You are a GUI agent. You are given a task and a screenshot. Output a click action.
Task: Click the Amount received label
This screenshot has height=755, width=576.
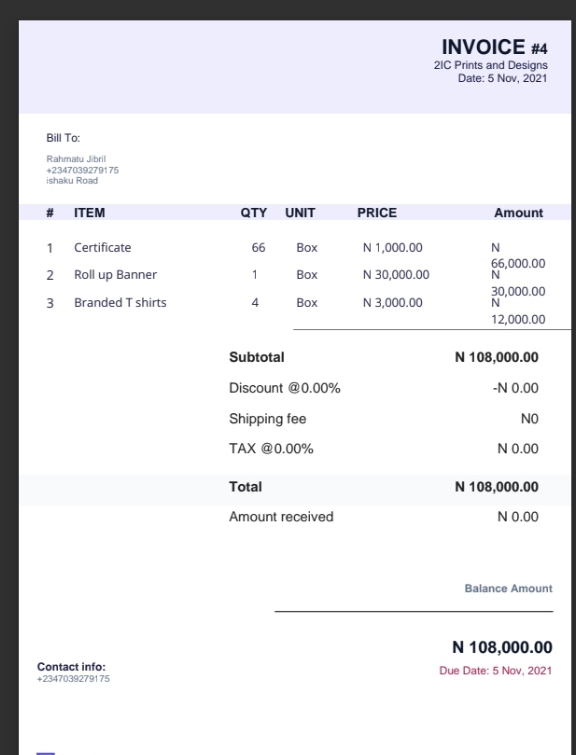(x=281, y=517)
